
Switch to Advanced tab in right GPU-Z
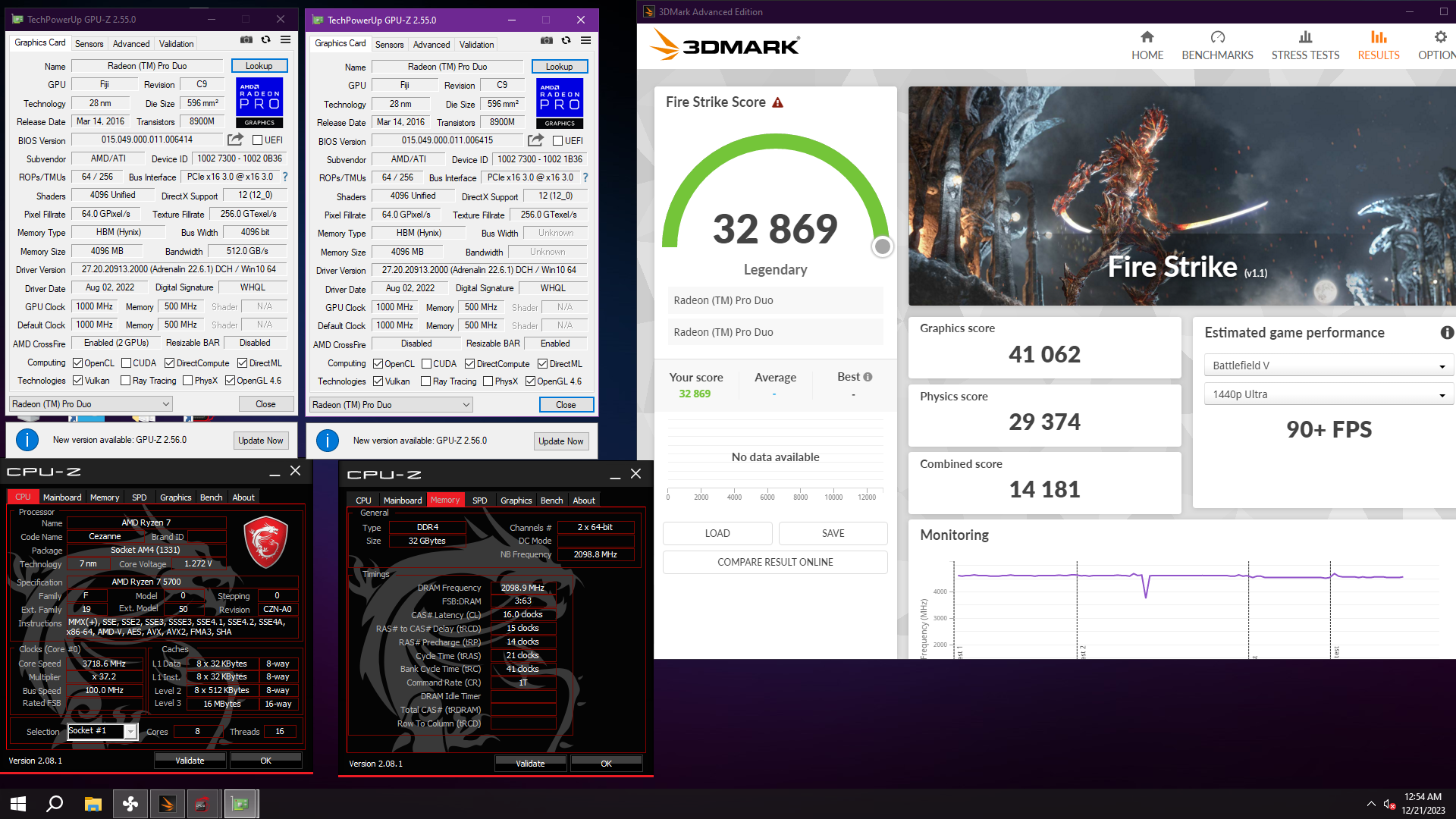pos(431,45)
